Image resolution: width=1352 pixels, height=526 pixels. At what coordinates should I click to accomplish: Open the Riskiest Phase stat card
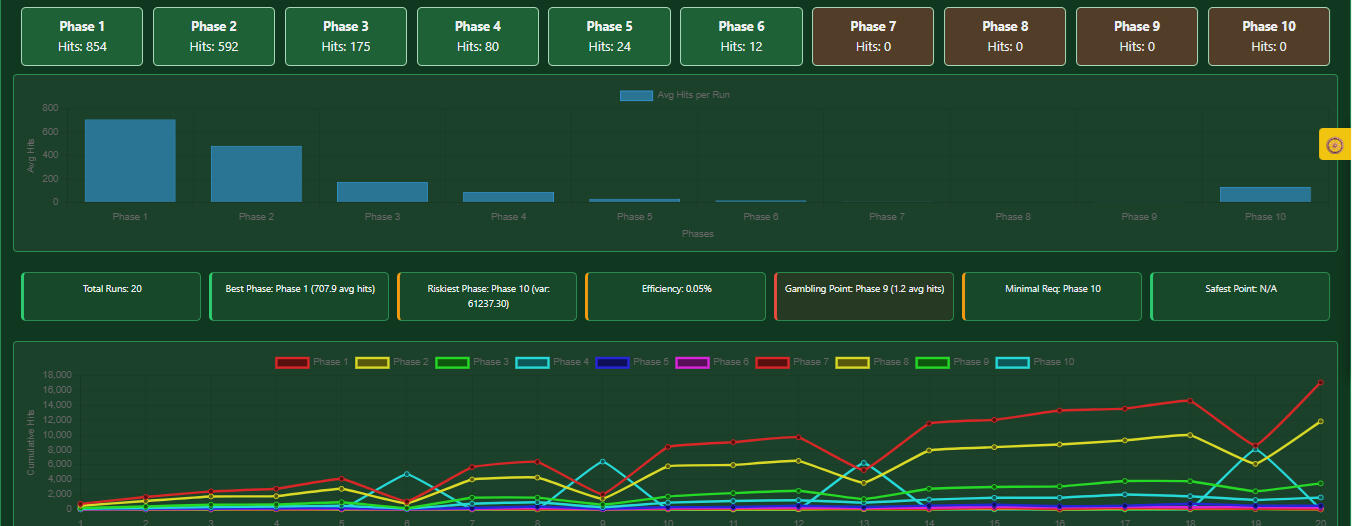click(x=487, y=296)
